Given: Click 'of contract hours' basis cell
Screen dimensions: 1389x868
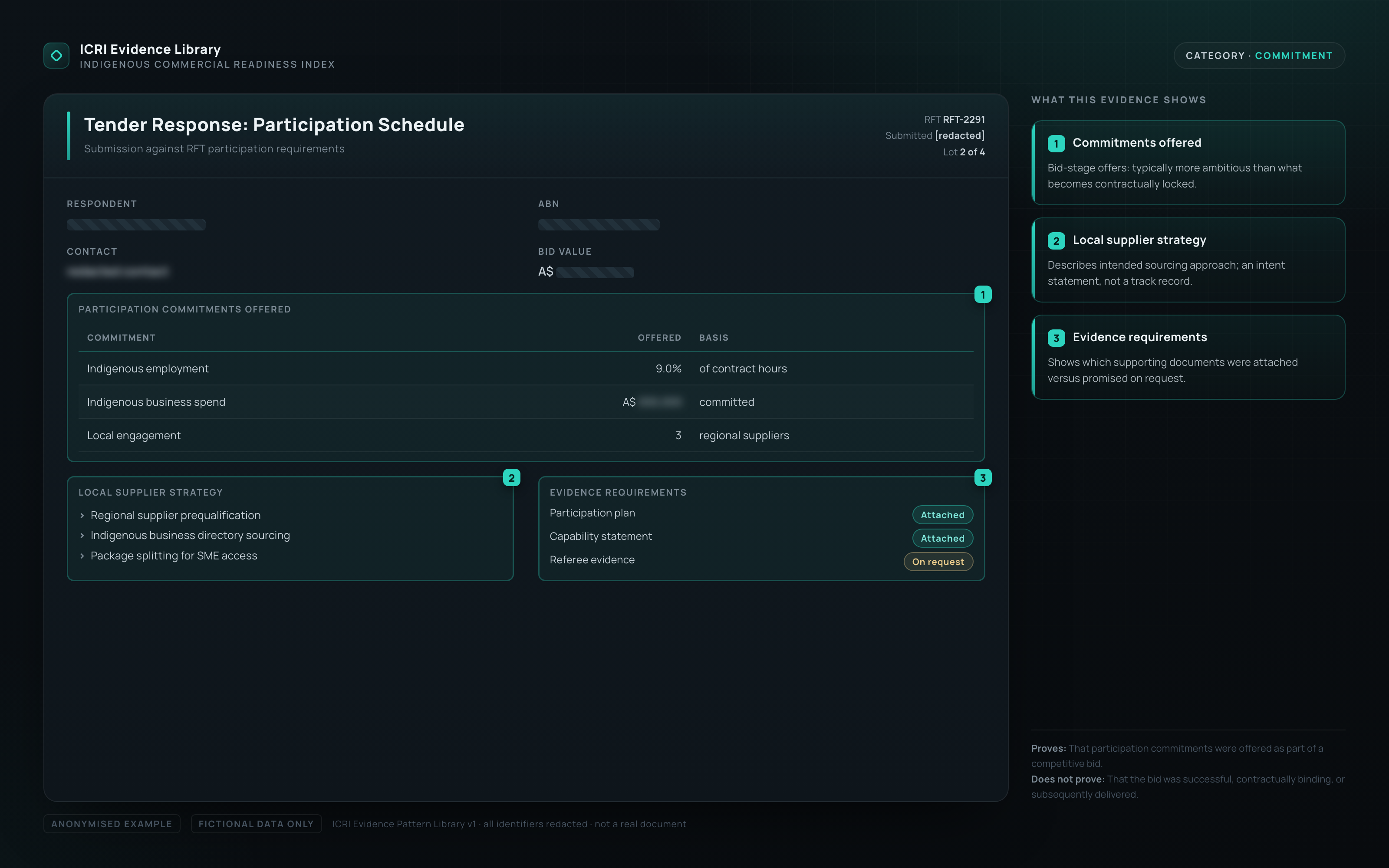Looking at the screenshot, I should [x=743, y=368].
